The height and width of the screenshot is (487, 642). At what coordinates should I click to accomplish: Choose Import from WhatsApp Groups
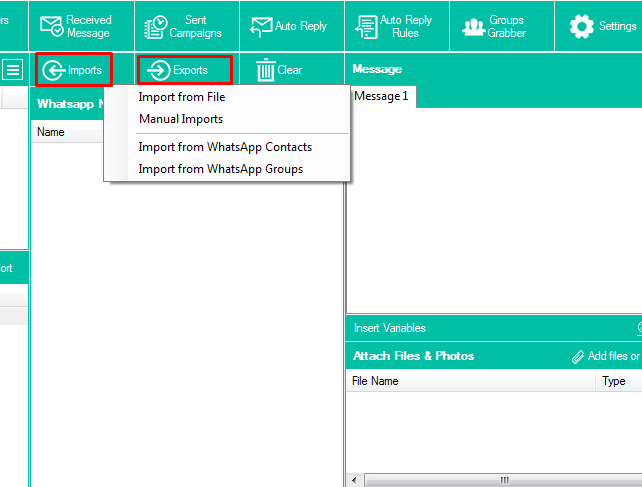[221, 169]
